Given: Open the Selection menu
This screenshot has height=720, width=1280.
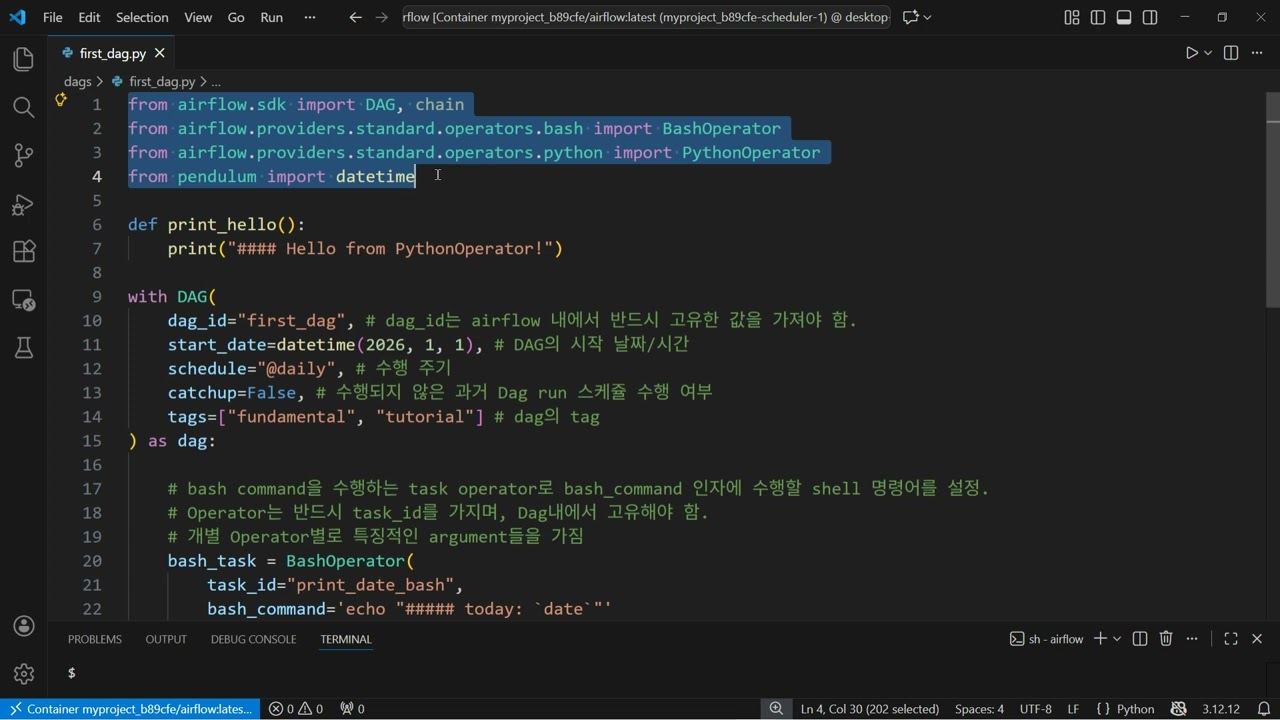Looking at the screenshot, I should click(142, 17).
